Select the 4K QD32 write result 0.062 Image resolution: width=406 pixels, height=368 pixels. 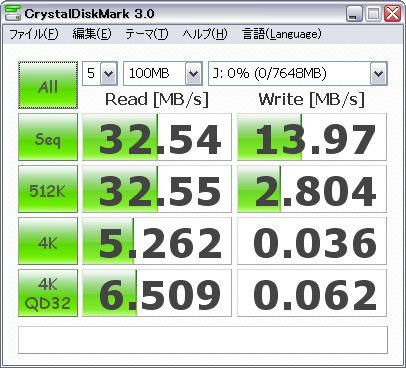pyautogui.click(x=312, y=293)
